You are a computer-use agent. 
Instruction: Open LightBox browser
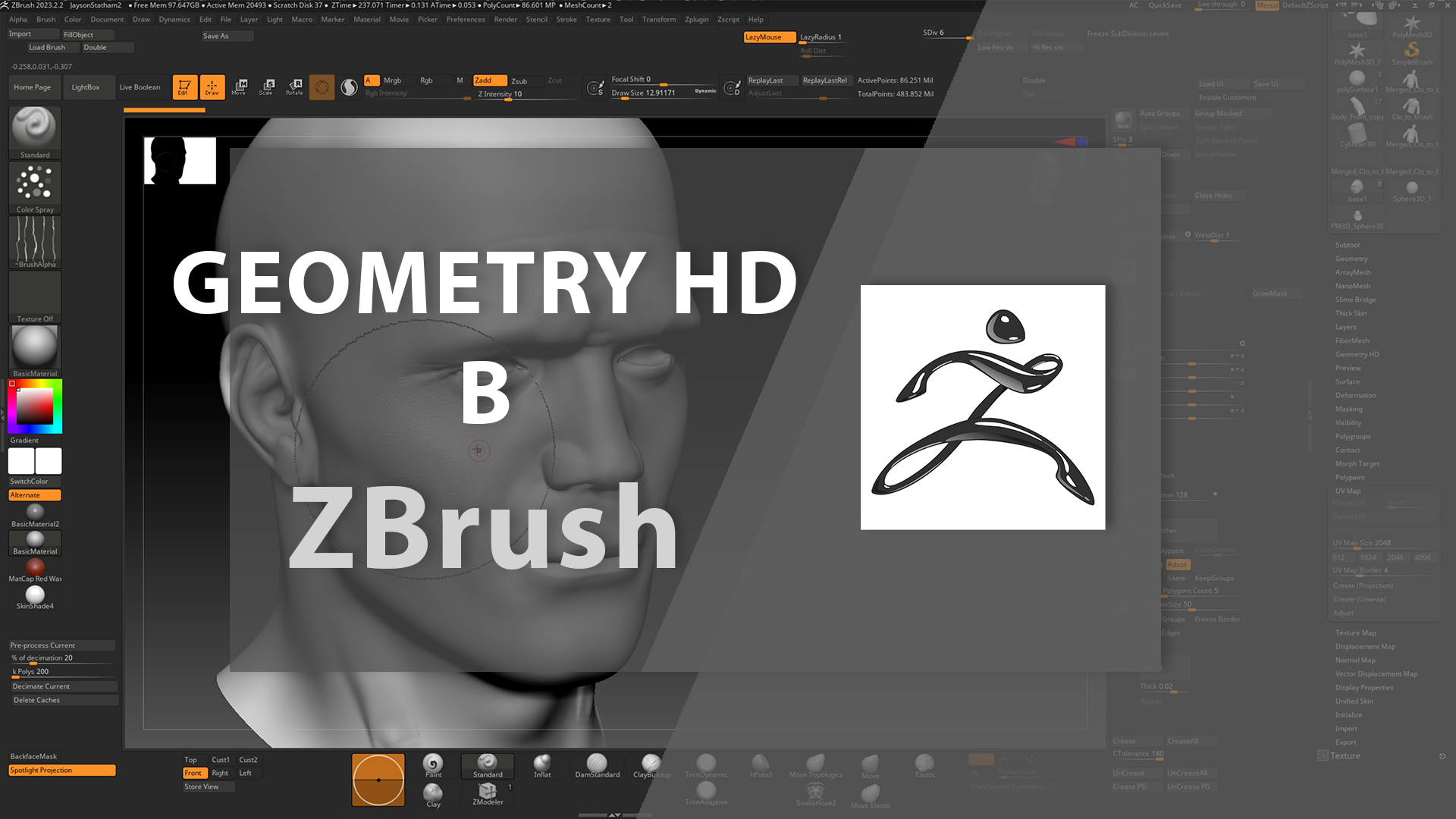[86, 87]
